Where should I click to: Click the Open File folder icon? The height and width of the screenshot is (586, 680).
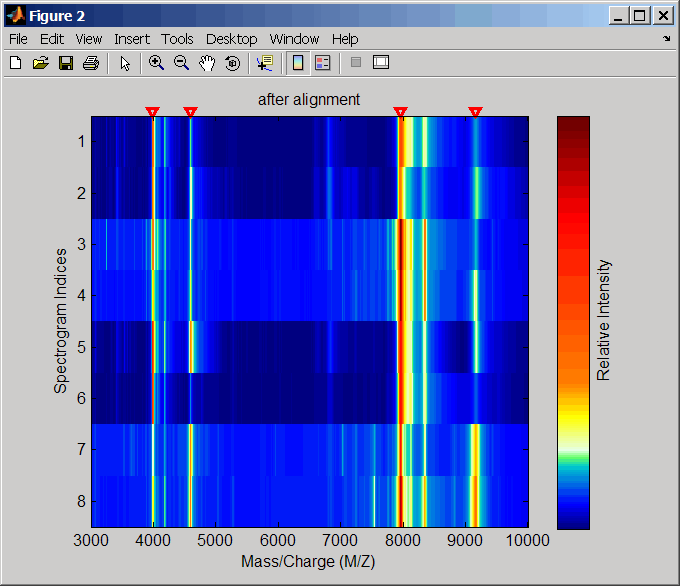40,63
